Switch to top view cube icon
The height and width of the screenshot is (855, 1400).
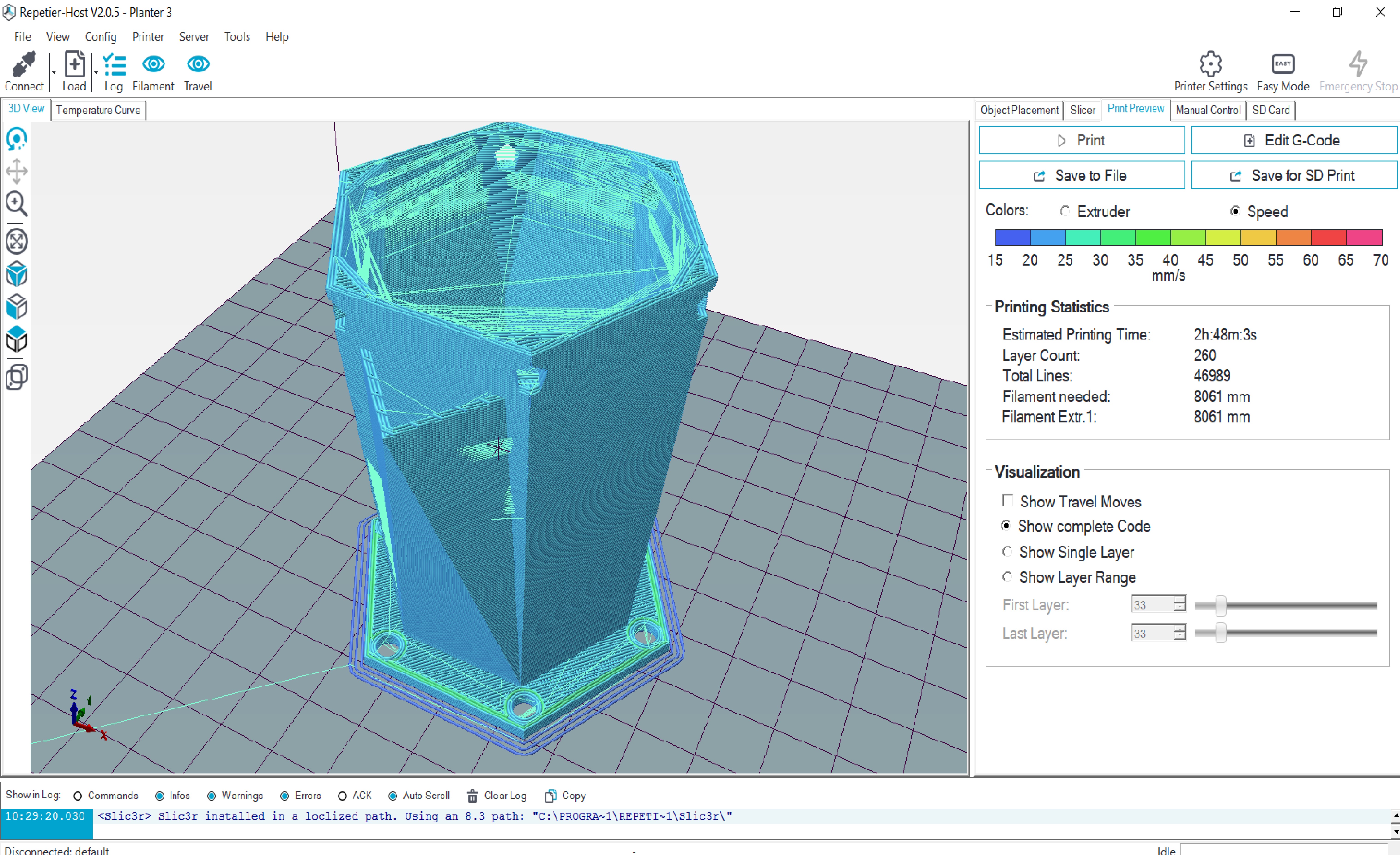tap(17, 339)
